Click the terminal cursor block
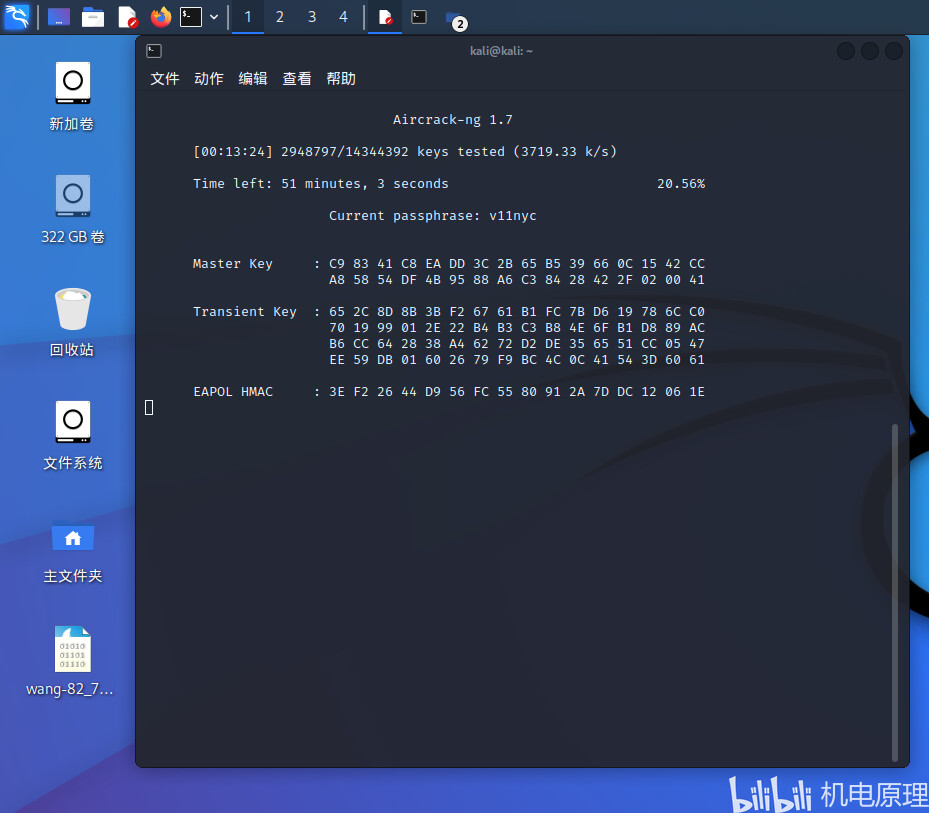This screenshot has height=813, width=929. click(149, 408)
